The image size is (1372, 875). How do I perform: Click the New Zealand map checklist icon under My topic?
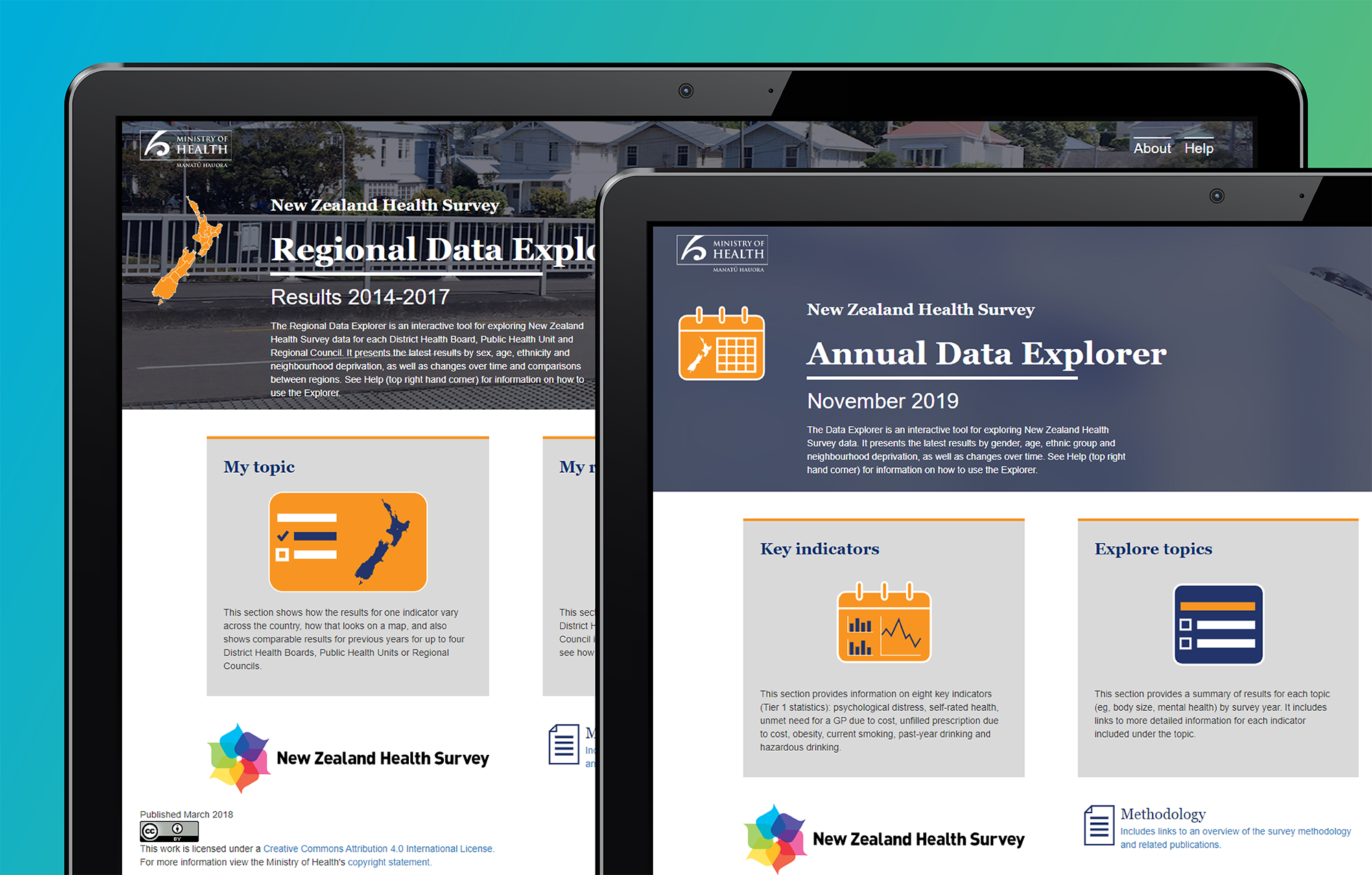348,541
